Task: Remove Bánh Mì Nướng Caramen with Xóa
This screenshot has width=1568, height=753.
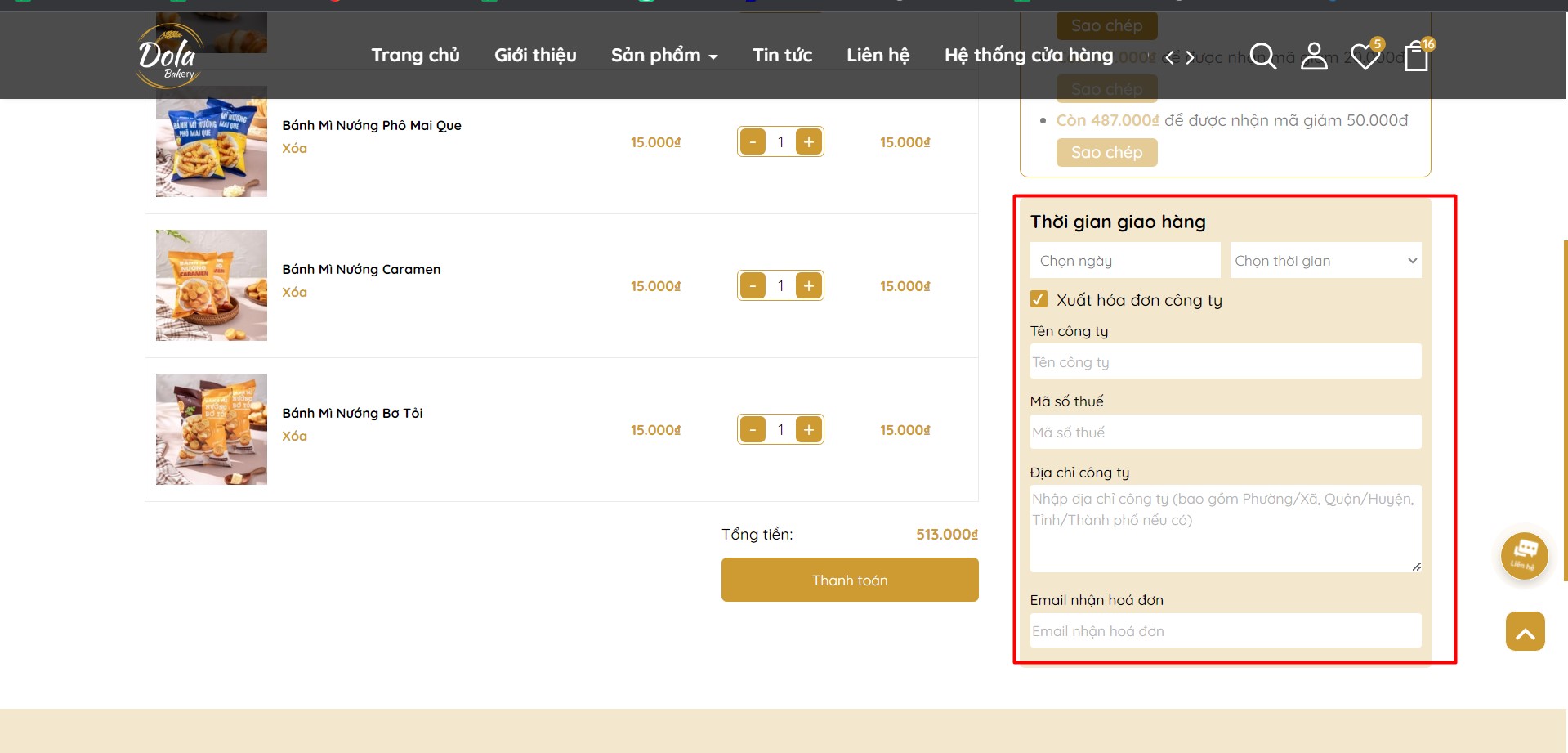Action: point(294,292)
